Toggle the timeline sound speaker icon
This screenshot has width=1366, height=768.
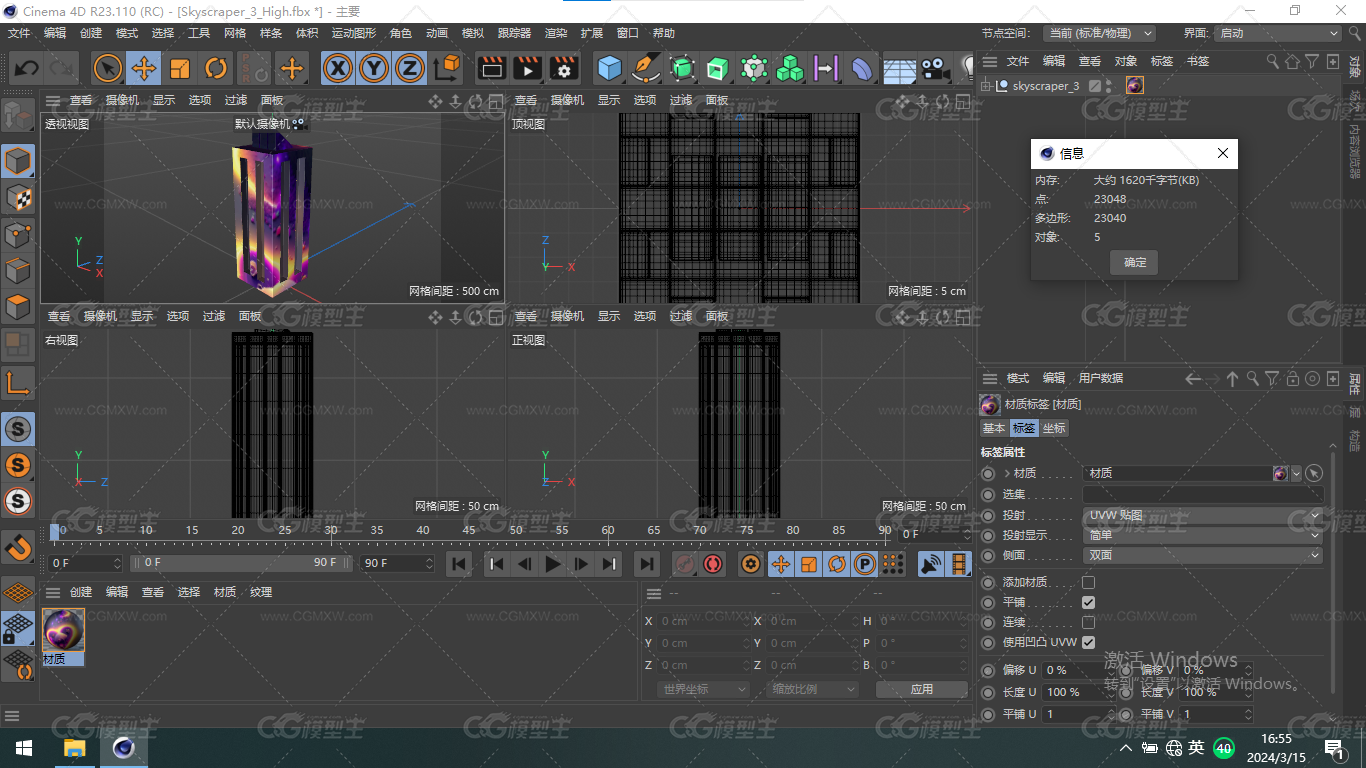(x=931, y=564)
